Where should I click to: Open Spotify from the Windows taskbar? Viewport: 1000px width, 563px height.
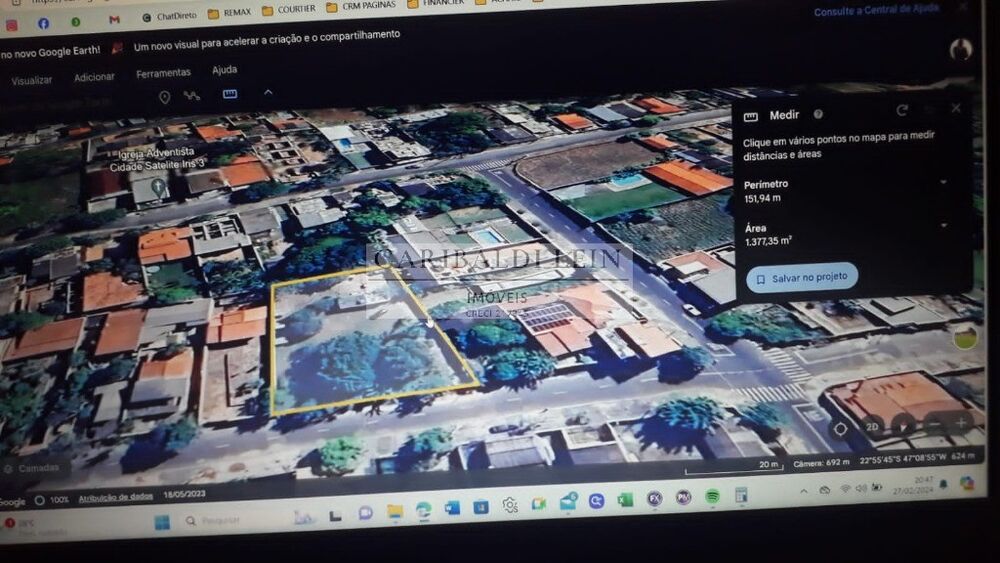click(x=712, y=496)
